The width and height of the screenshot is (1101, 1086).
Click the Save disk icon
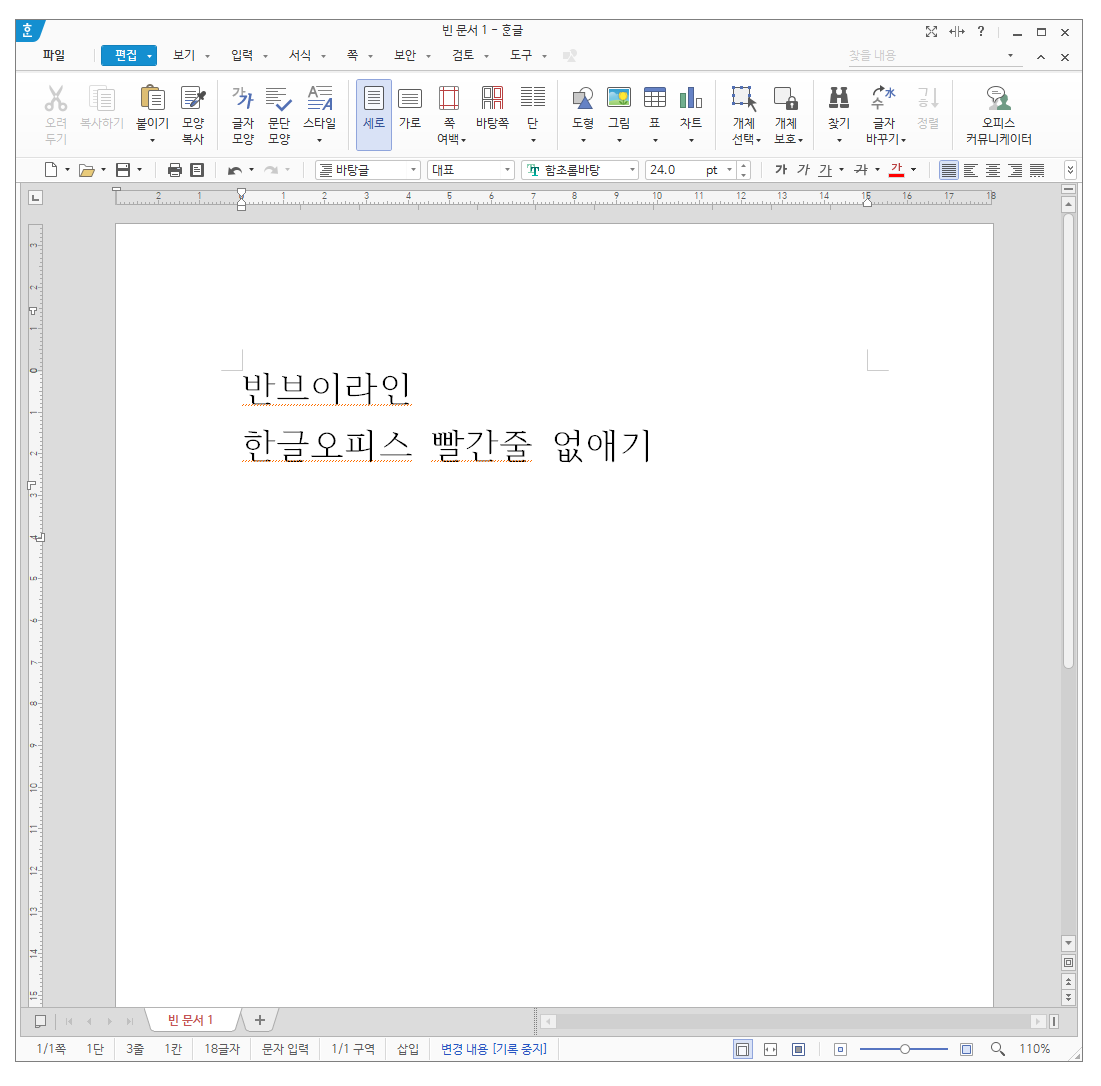coord(123,170)
